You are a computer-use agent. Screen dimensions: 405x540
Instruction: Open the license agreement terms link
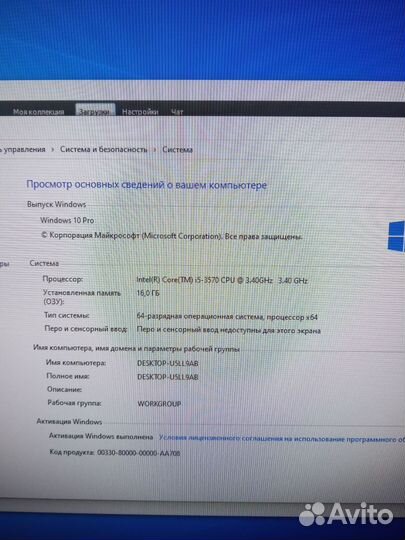tap(282, 439)
